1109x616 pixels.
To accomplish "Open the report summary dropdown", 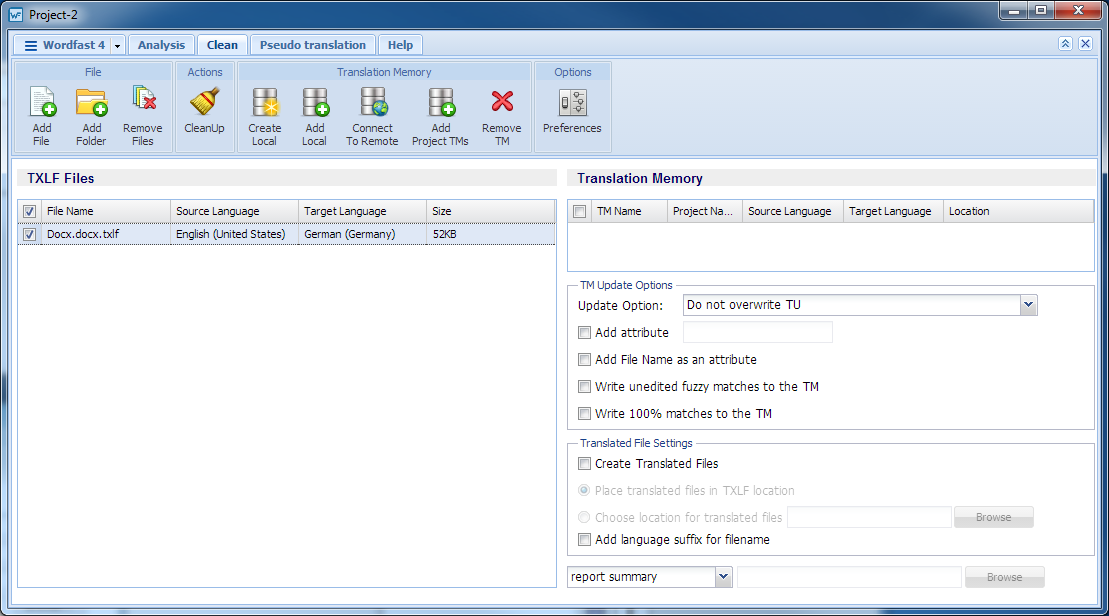I will [723, 576].
